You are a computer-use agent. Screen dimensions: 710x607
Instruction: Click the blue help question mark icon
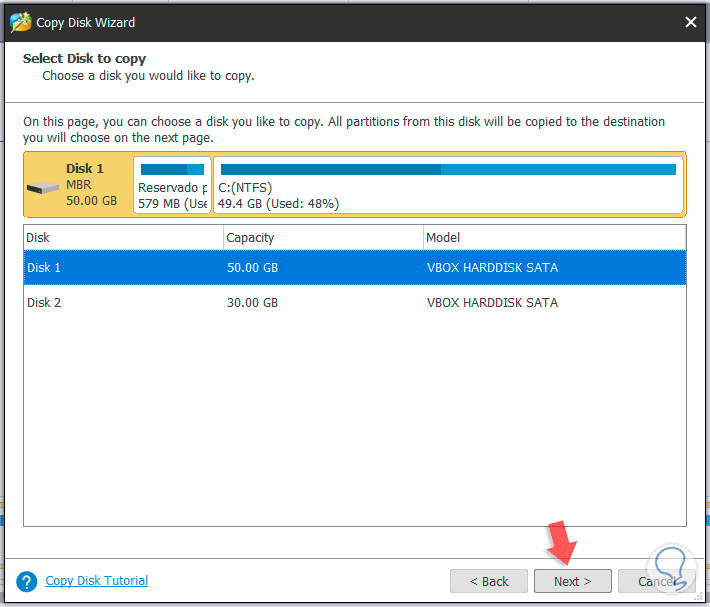click(x=27, y=581)
